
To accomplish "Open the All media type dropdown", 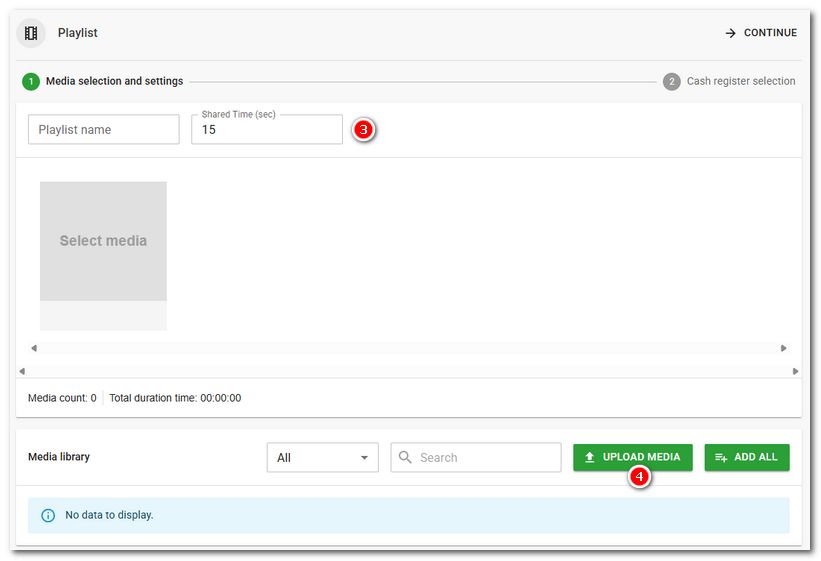I will pos(322,457).
